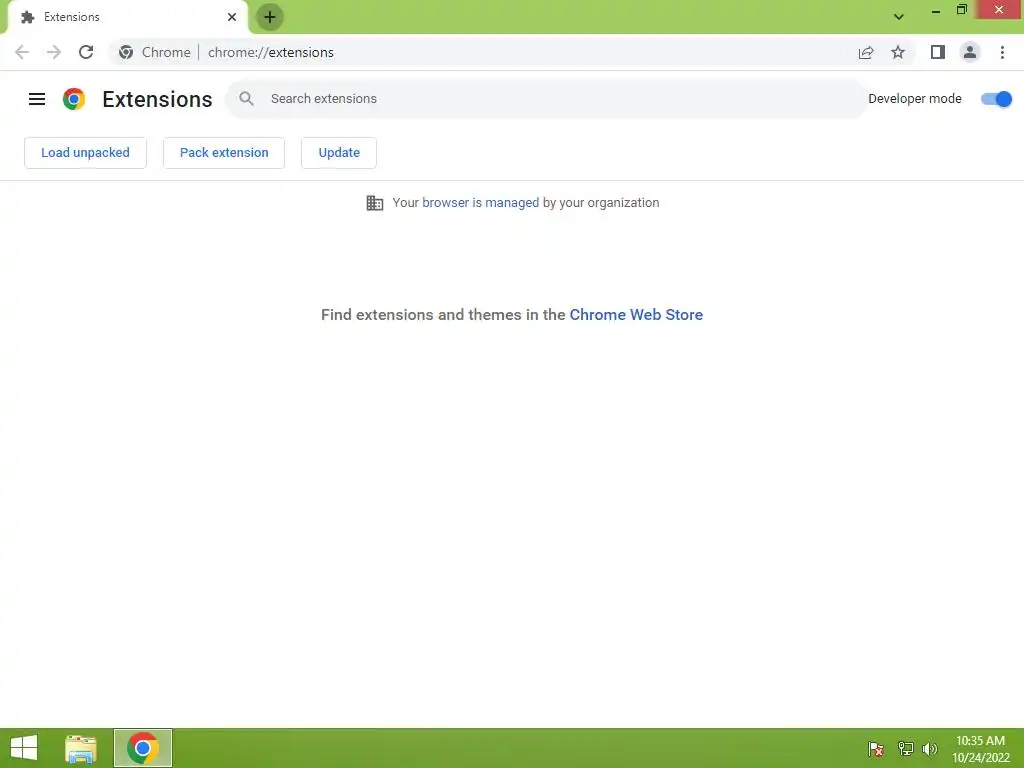The width and height of the screenshot is (1024, 768).
Task: Click the search magnifier icon
Action: coord(246,99)
